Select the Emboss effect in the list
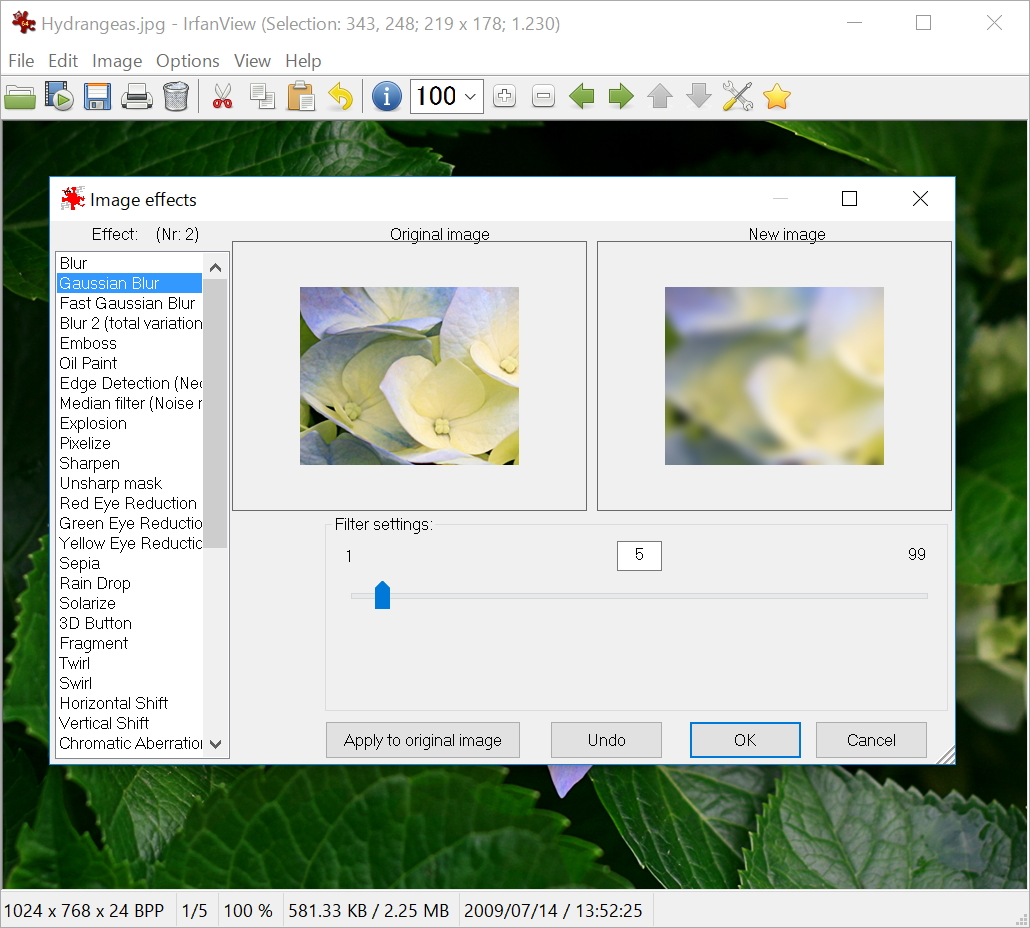This screenshot has height=928, width=1030. (x=87, y=343)
